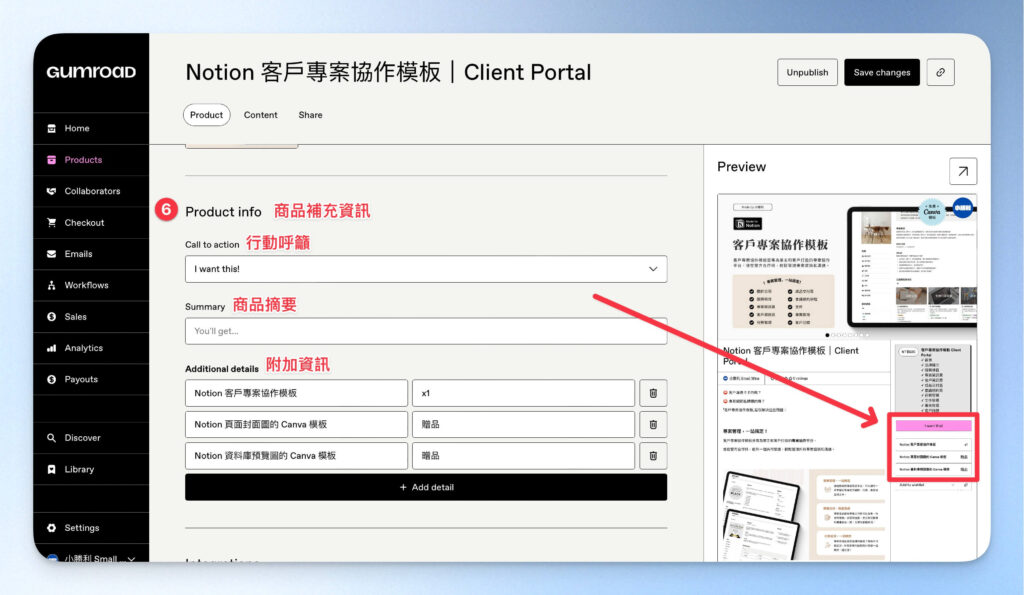
Task: Open Products in the sidebar
Action: tap(91, 160)
